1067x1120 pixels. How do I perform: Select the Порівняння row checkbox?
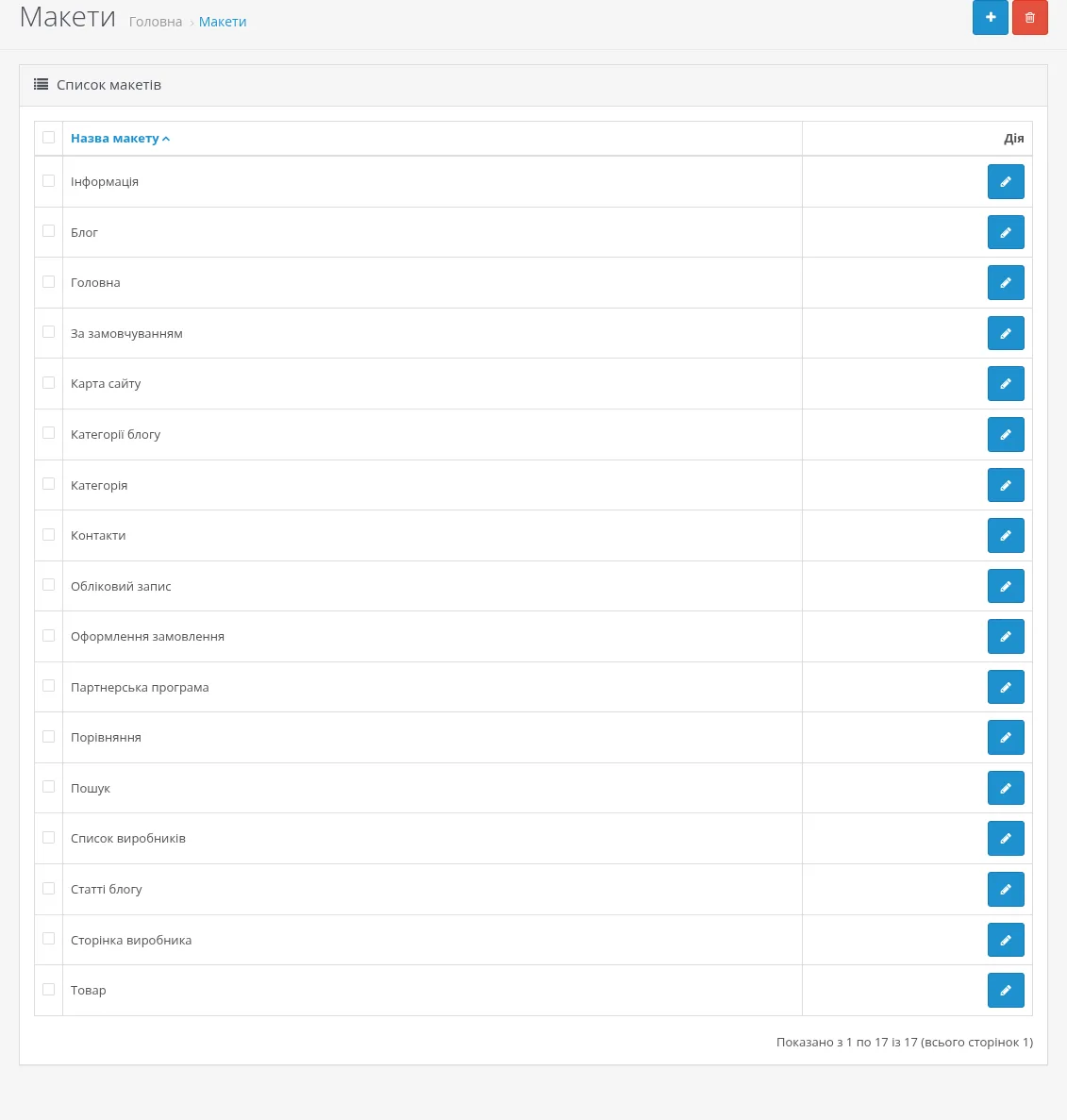point(48,736)
